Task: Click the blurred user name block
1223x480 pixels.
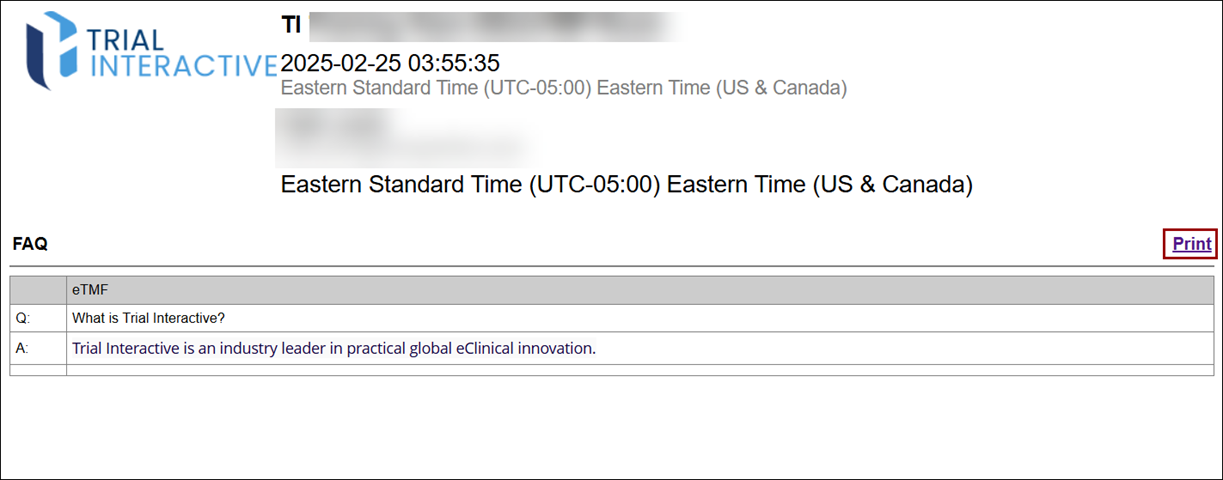Action: click(400, 138)
